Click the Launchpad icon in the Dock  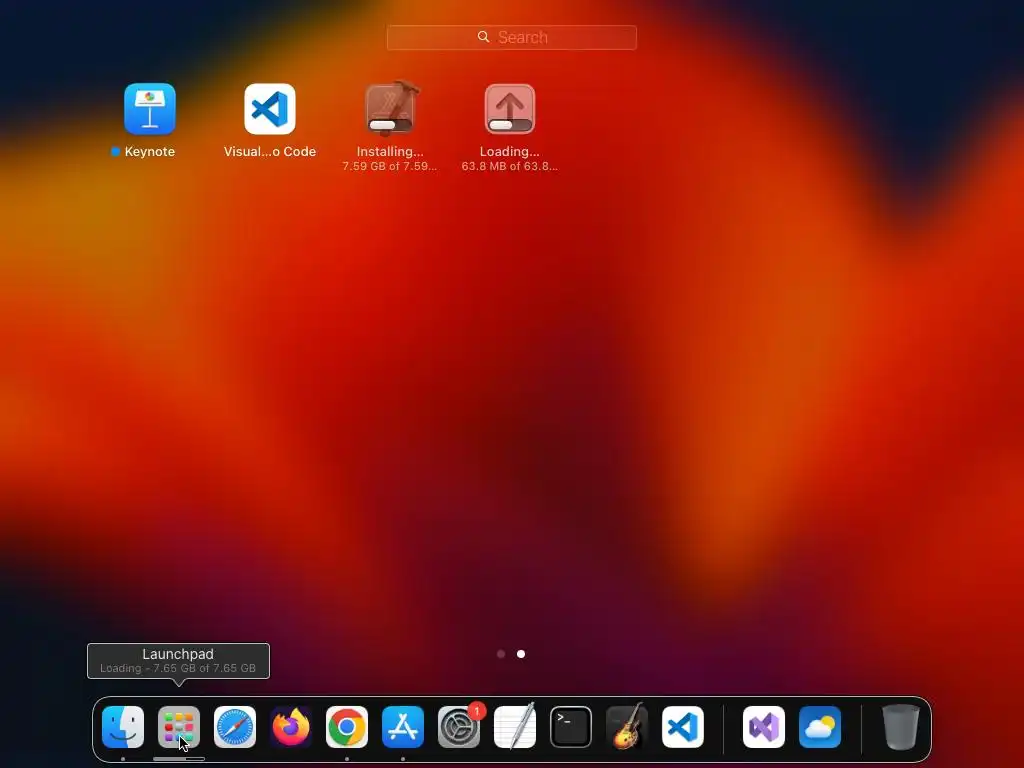pos(179,727)
